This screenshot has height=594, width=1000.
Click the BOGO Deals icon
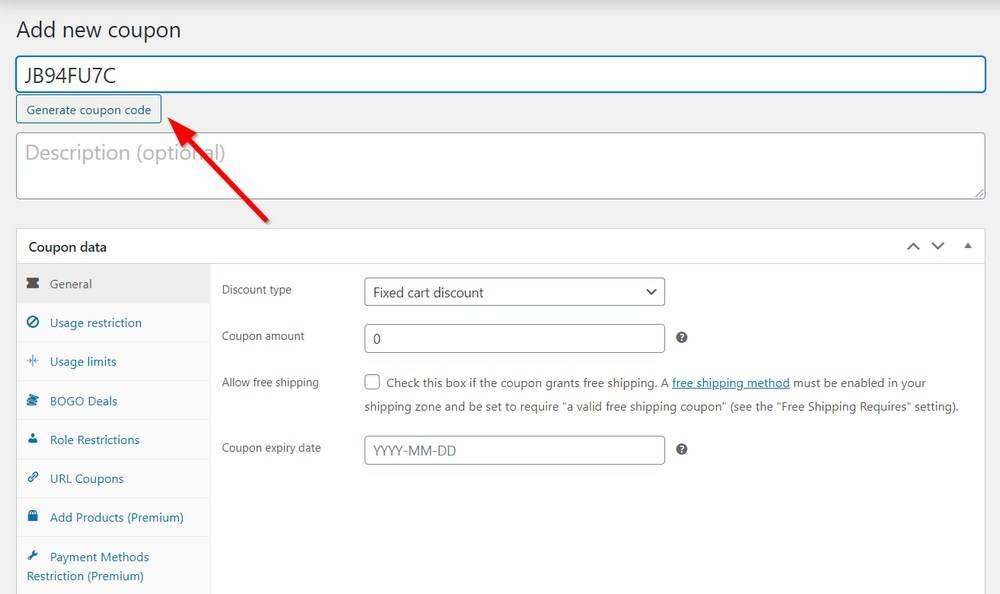(33, 401)
